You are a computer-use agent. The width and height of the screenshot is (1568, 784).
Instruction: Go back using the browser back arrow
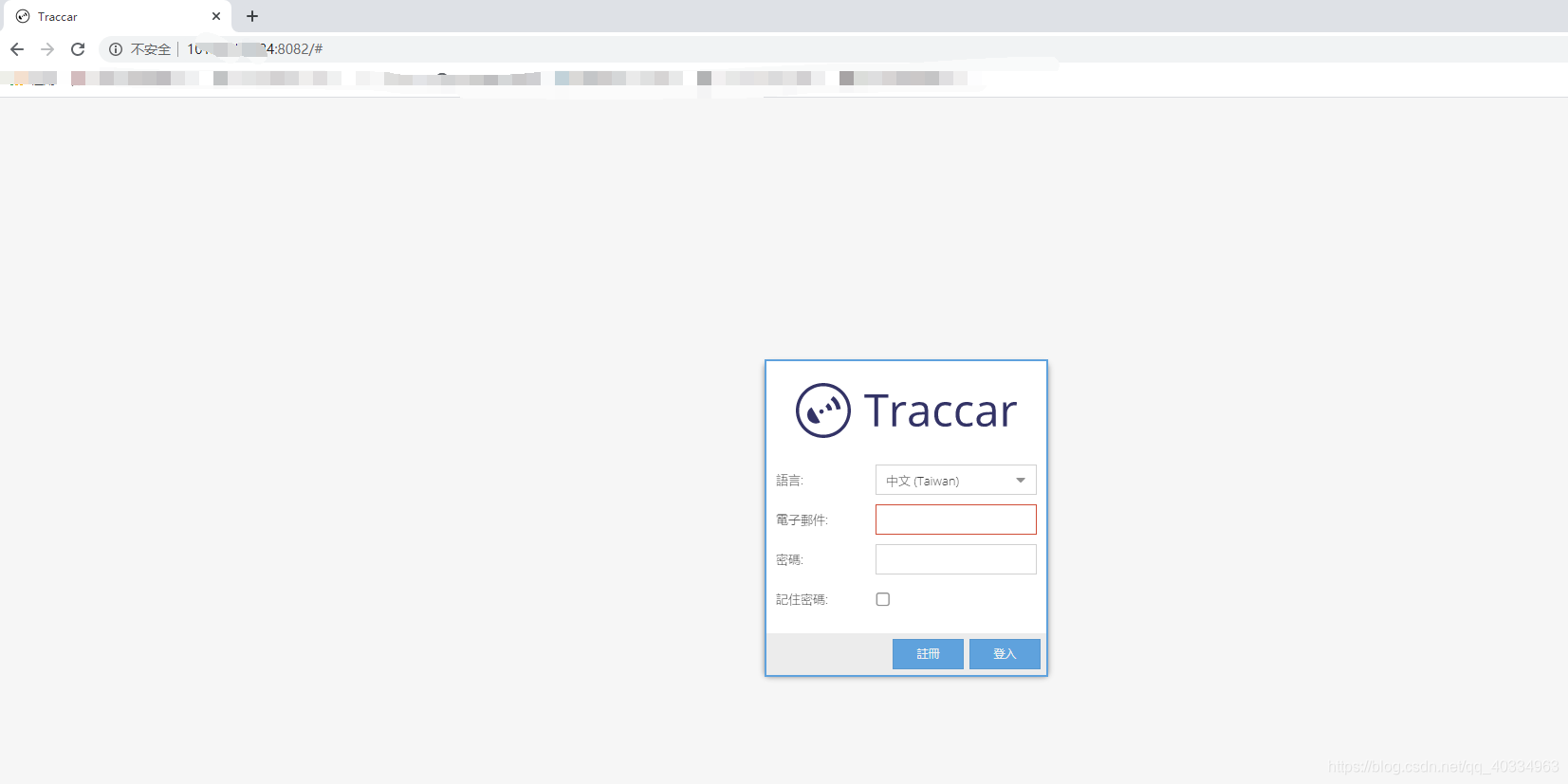pyautogui.click(x=17, y=49)
